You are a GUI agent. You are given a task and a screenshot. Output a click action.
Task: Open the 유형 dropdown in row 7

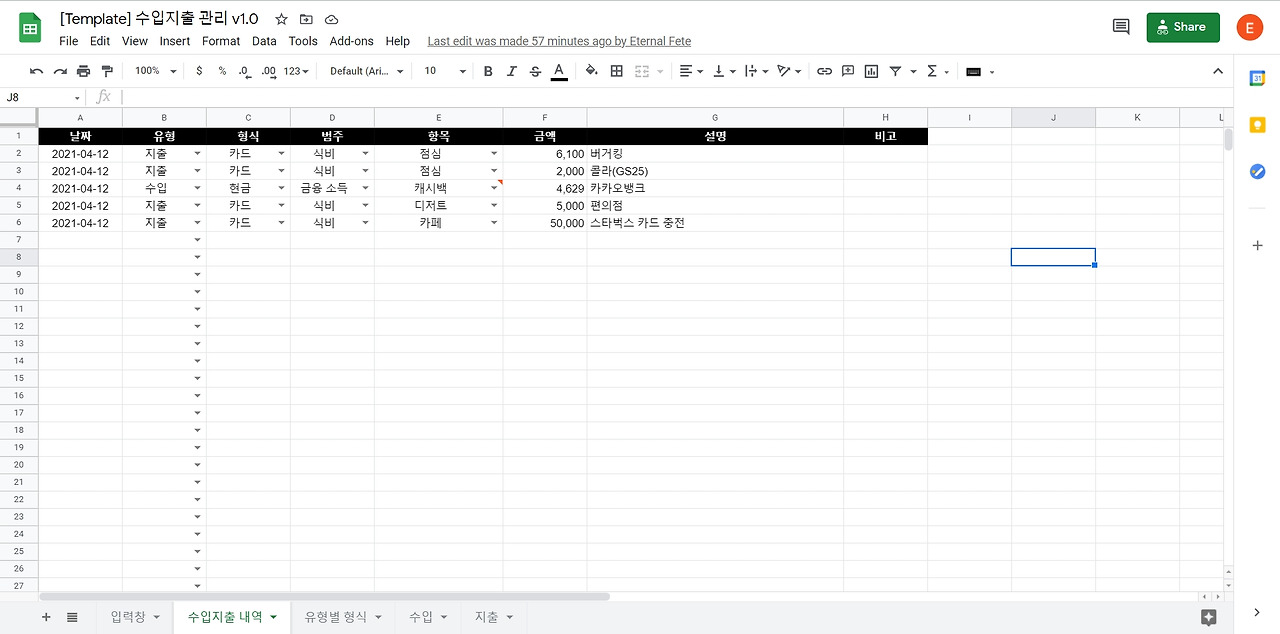[x=195, y=239]
